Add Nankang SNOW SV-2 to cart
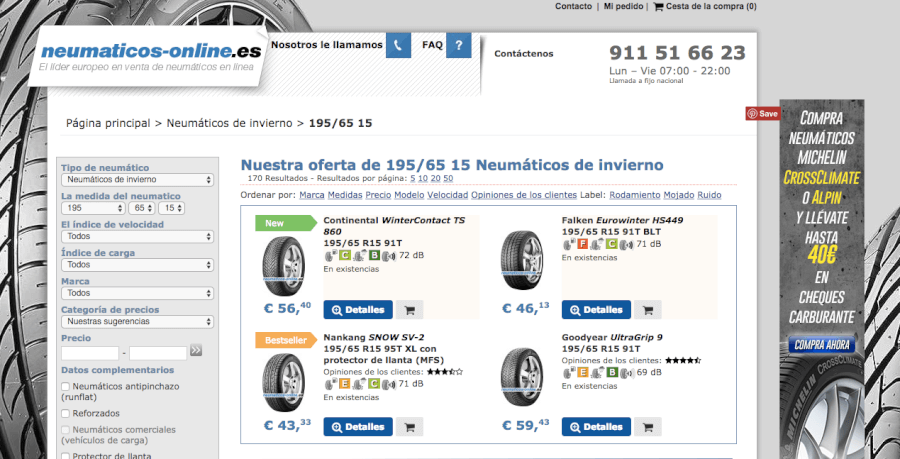The height and width of the screenshot is (459, 900). click(409, 427)
